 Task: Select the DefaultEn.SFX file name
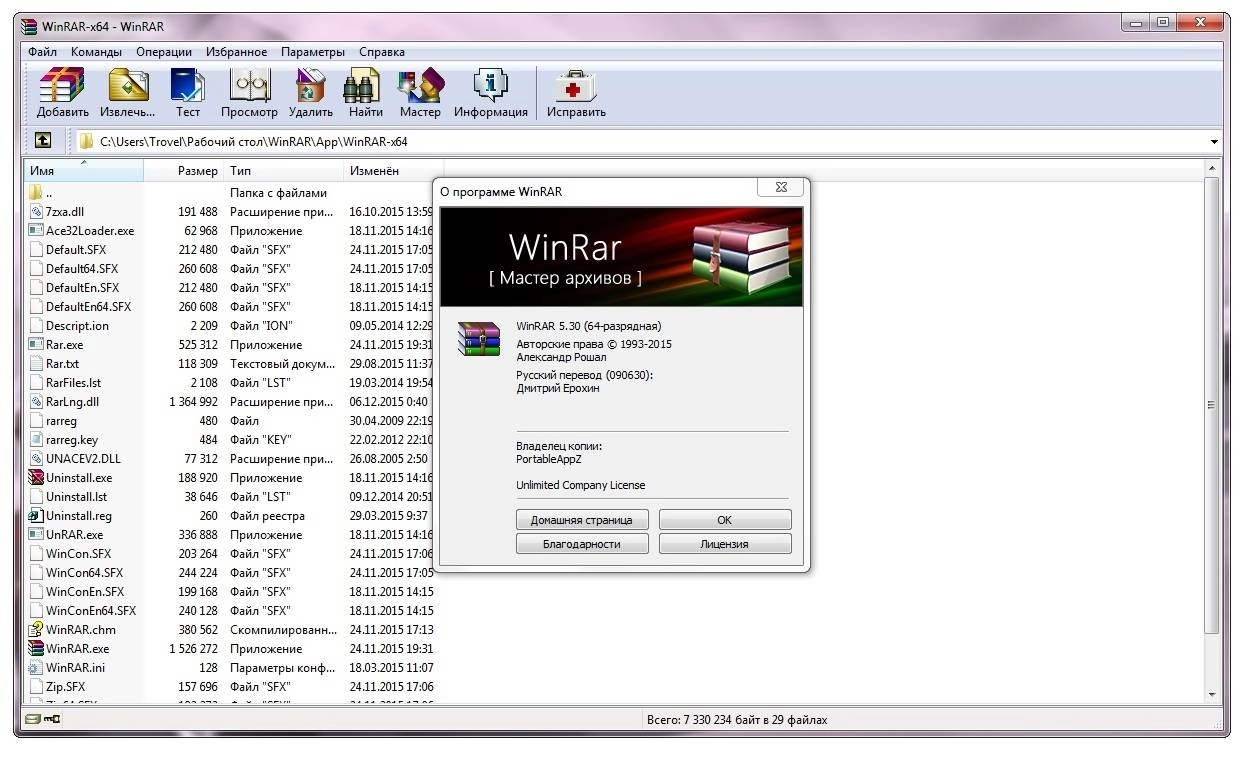pos(82,288)
